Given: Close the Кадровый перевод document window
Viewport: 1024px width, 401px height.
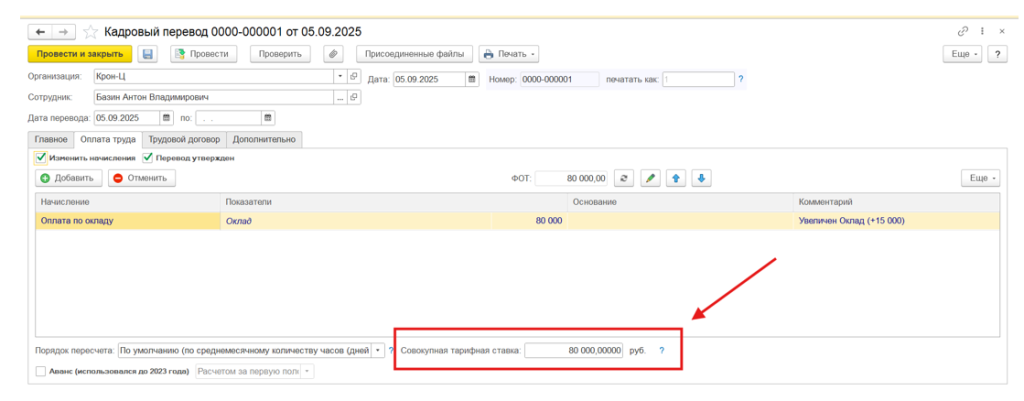Looking at the screenshot, I should (1002, 31).
